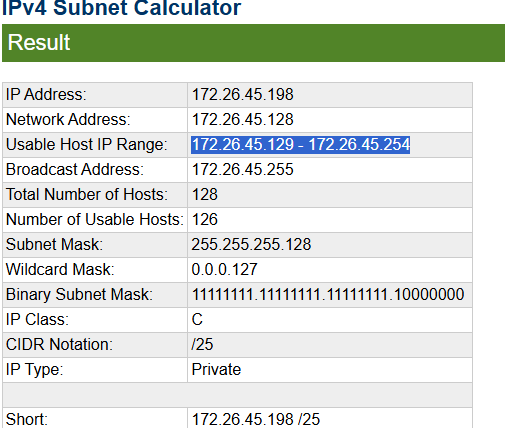Click the IP Address value 172.26.45.198
This screenshot has height=428, width=505.
pyautogui.click(x=243, y=94)
